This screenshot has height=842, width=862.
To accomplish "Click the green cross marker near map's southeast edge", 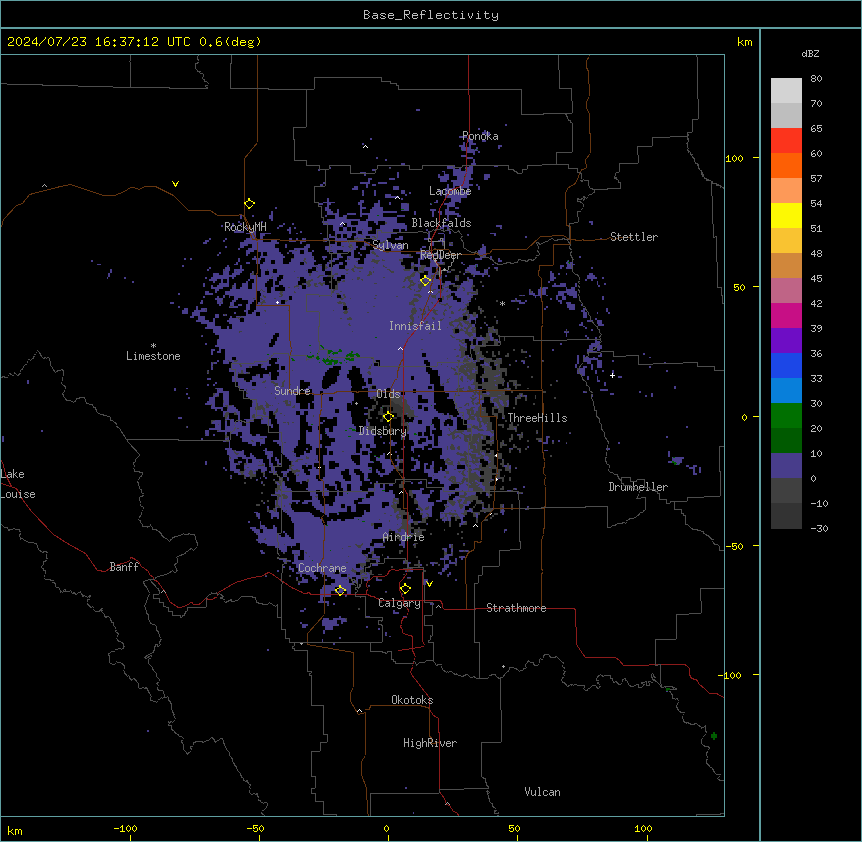I will [x=714, y=735].
